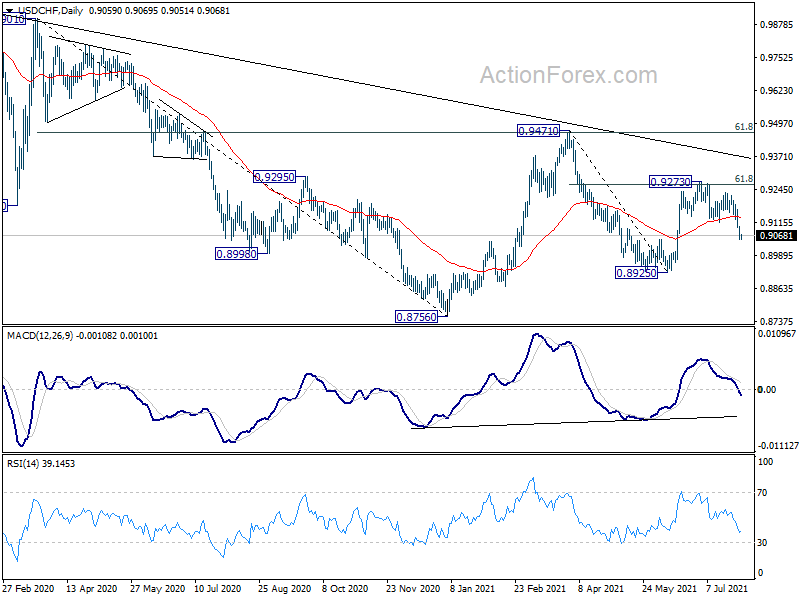800x600 pixels.
Task: Click the 23 Nov 2020 date label
Action: 413,588
